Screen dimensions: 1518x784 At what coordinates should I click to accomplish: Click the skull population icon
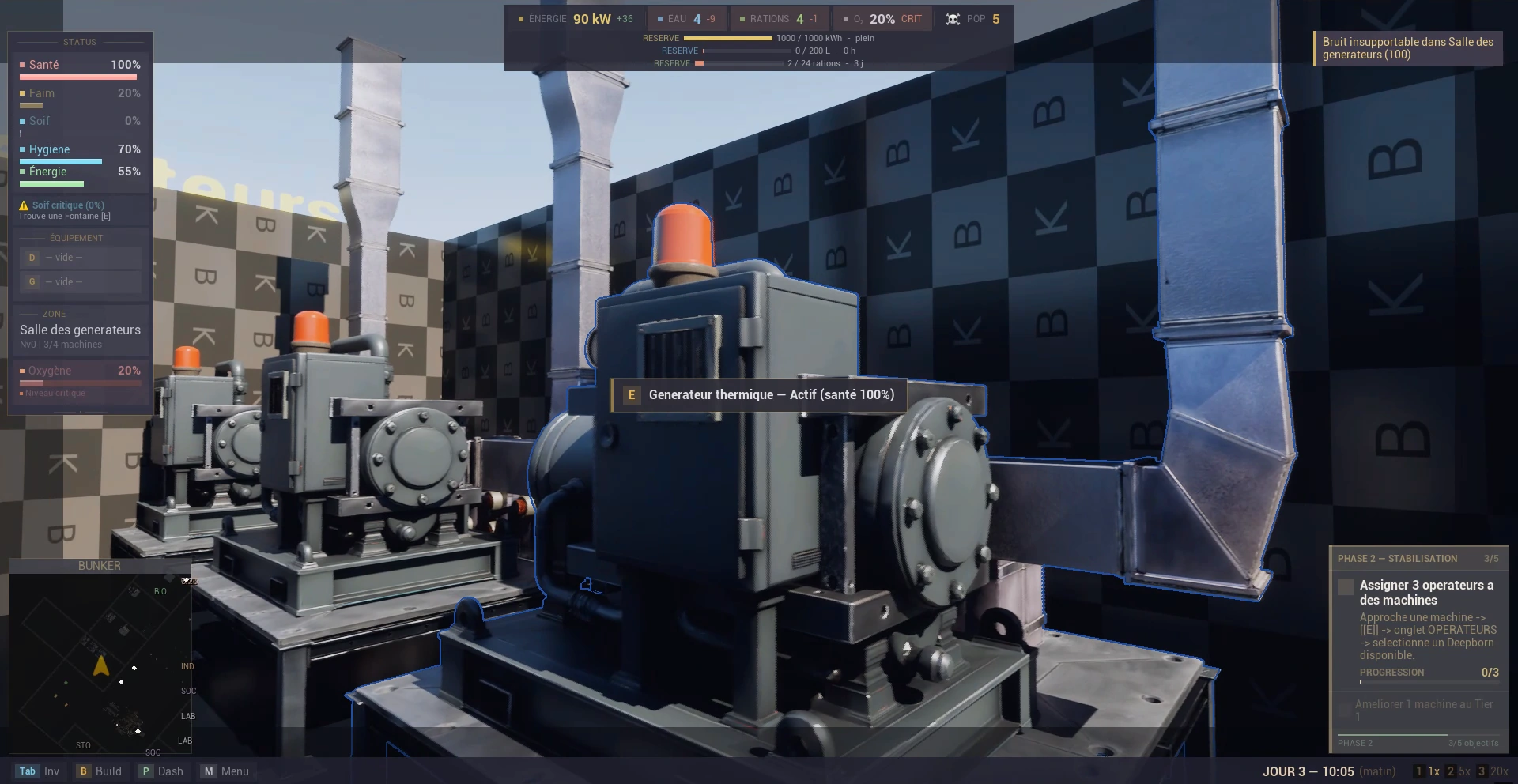point(953,19)
